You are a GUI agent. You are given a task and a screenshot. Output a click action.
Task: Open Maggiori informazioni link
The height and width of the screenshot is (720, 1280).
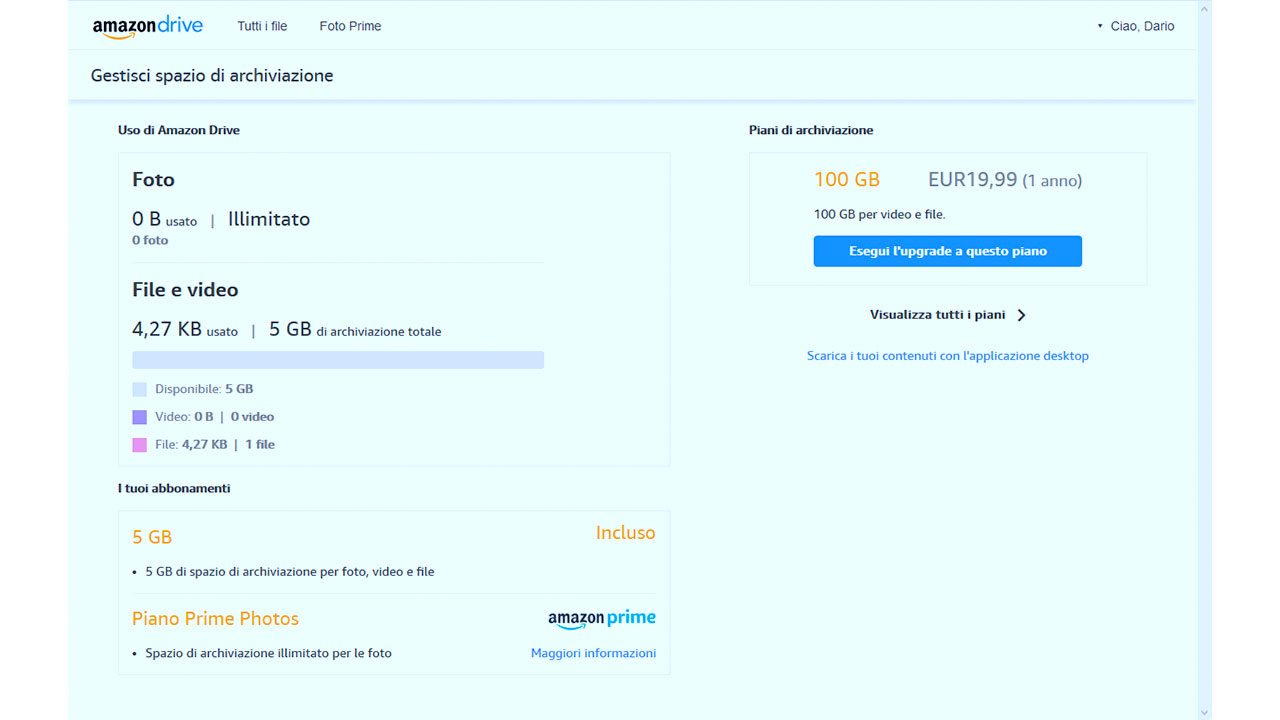point(593,653)
